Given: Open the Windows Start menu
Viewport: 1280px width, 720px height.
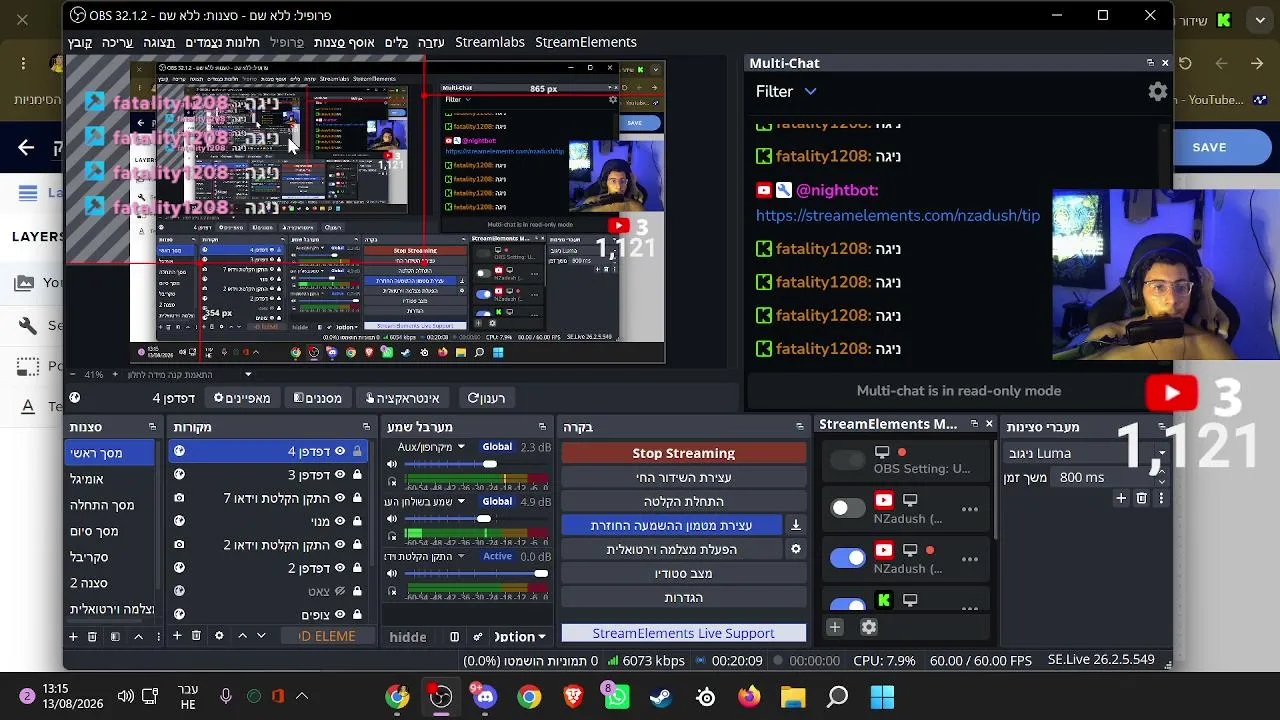Looking at the screenshot, I should (882, 697).
